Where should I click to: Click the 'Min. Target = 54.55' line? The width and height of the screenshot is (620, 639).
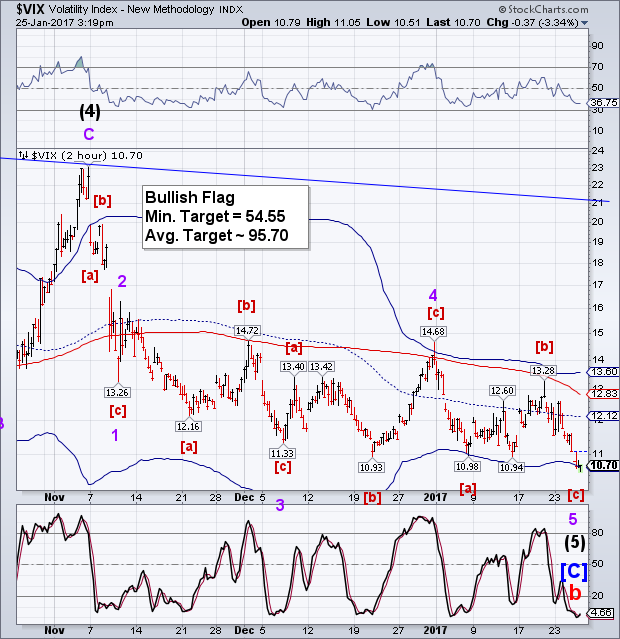click(215, 216)
